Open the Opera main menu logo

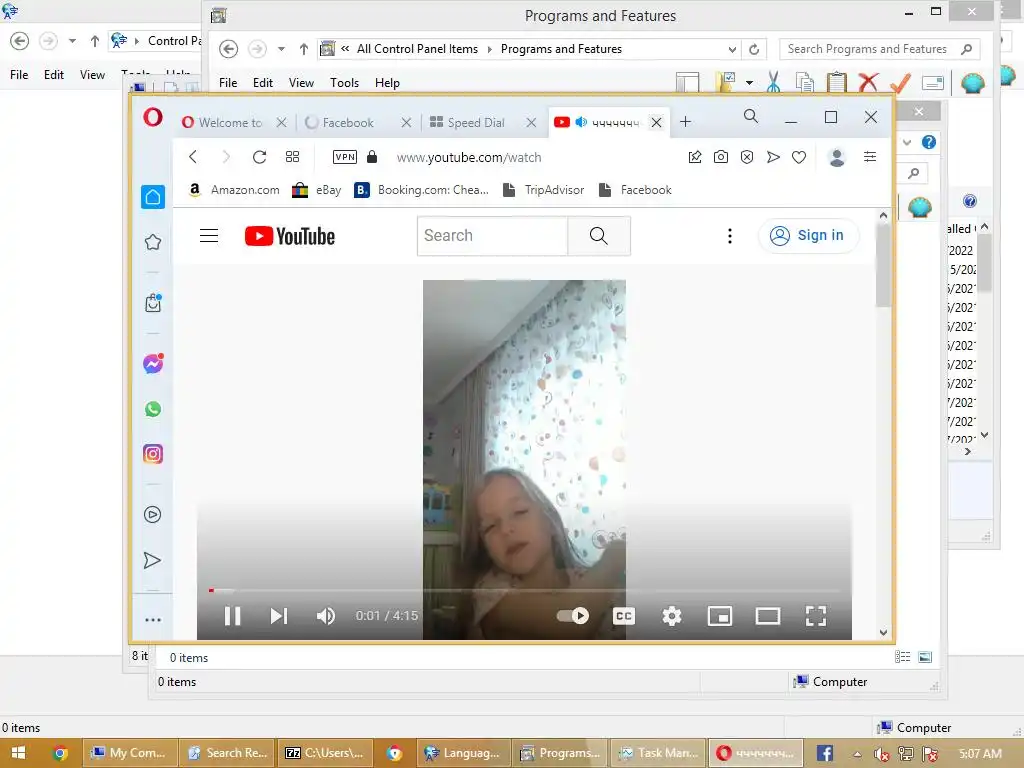click(153, 118)
